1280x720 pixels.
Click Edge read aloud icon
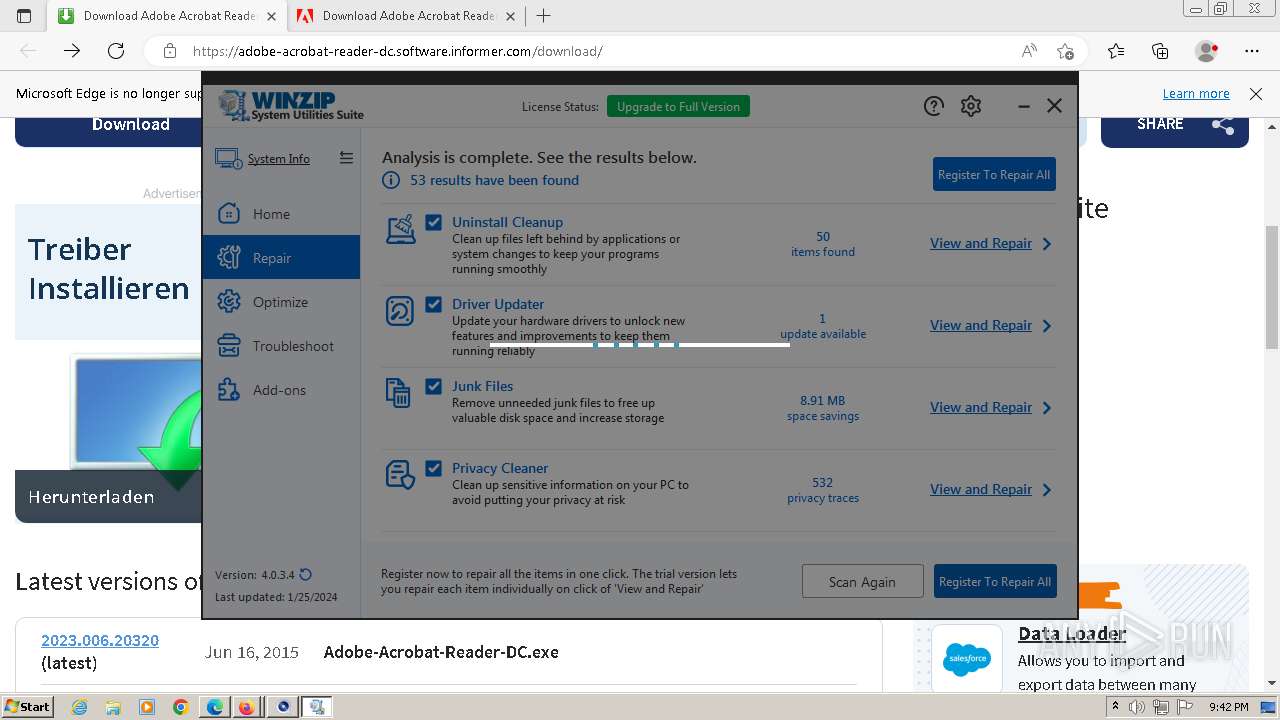pos(1029,51)
